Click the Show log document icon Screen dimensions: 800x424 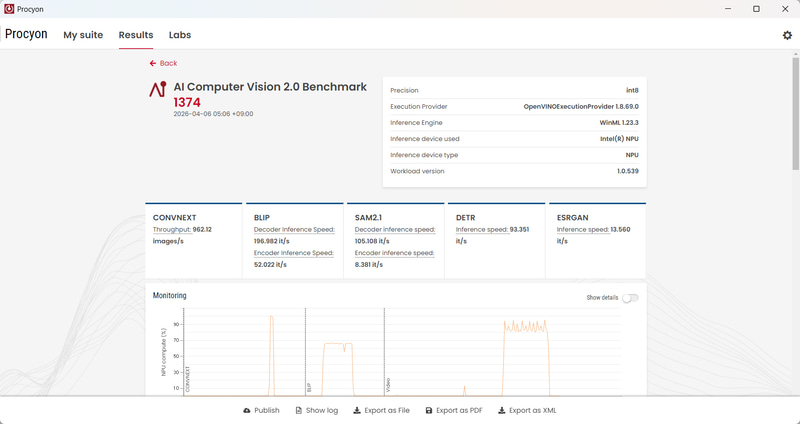298,410
